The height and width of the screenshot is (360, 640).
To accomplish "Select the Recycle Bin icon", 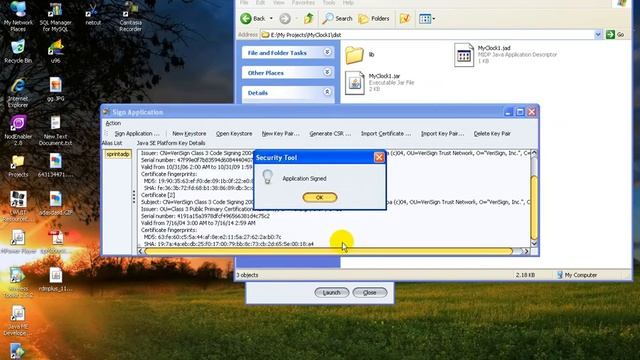I will click(18, 51).
